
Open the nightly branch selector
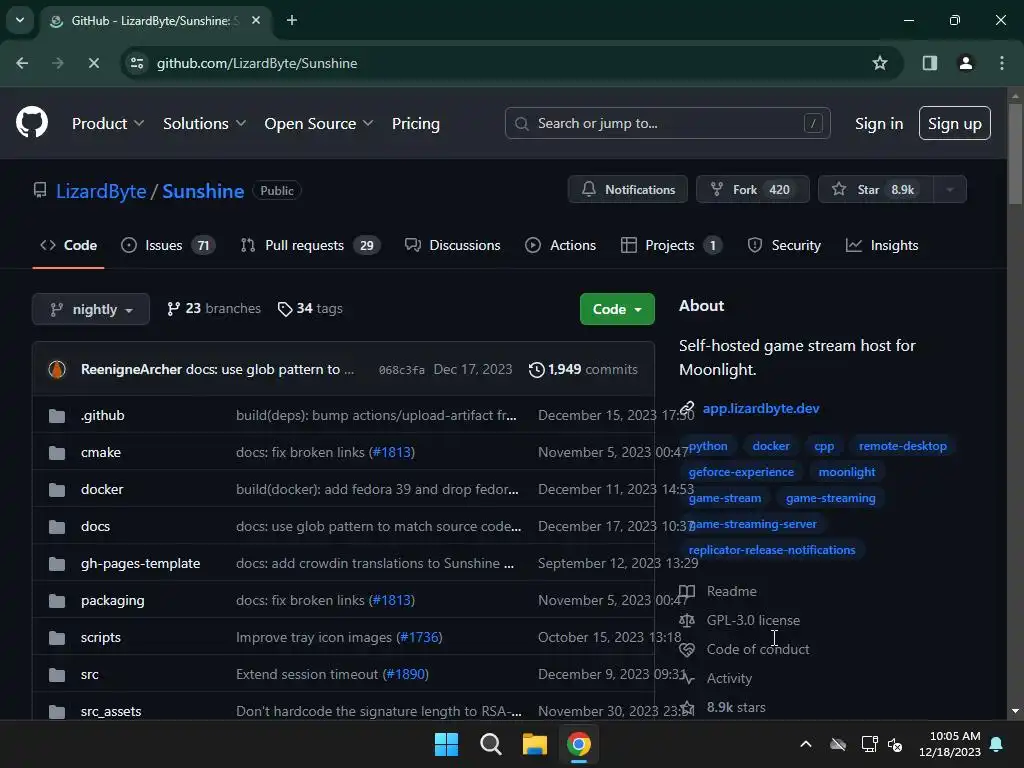91,309
